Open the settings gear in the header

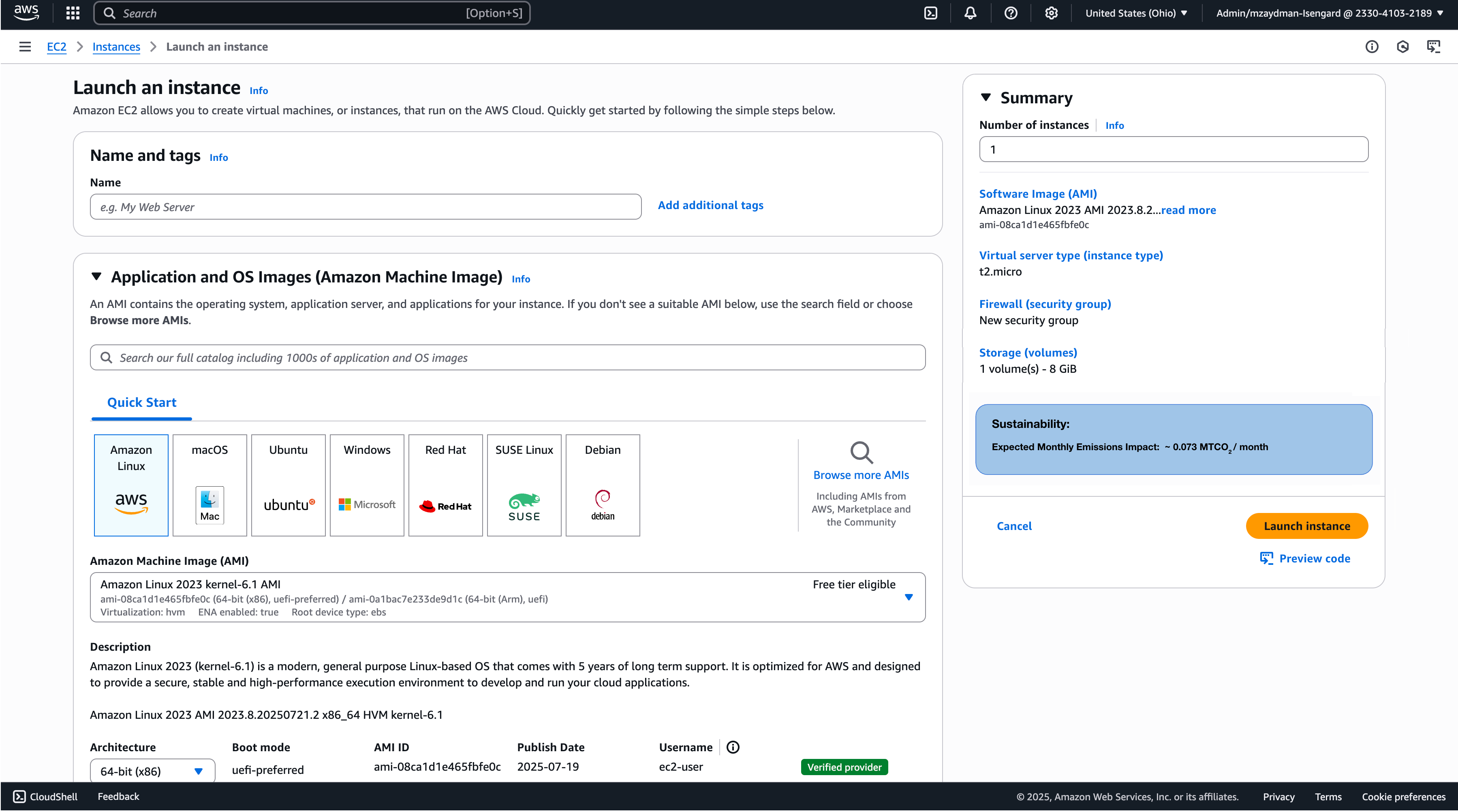1051,13
